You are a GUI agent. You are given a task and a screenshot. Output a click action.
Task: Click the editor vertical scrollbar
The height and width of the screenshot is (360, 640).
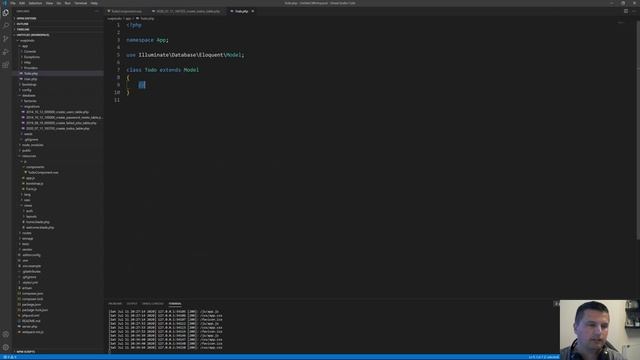pos(638,130)
